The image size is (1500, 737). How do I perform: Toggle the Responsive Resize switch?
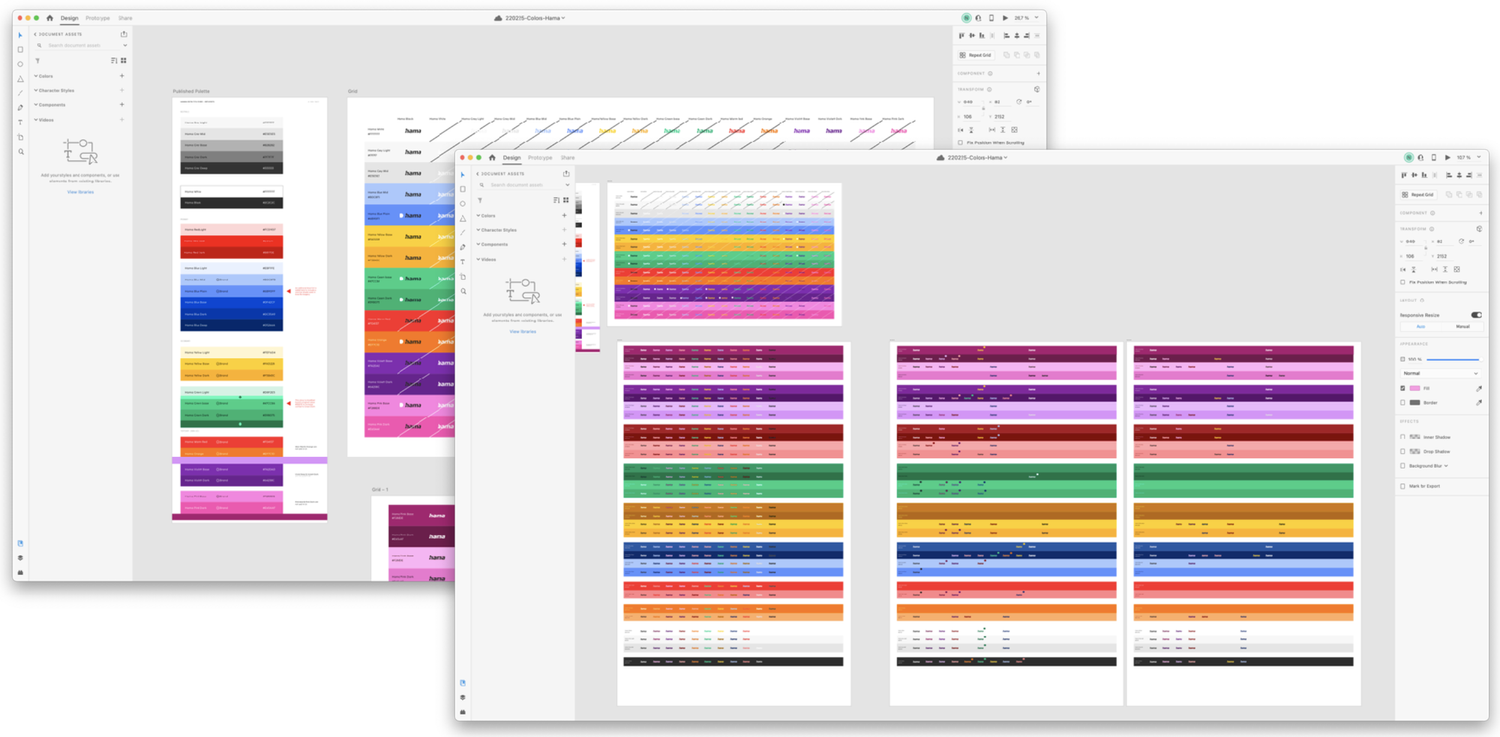click(1476, 315)
